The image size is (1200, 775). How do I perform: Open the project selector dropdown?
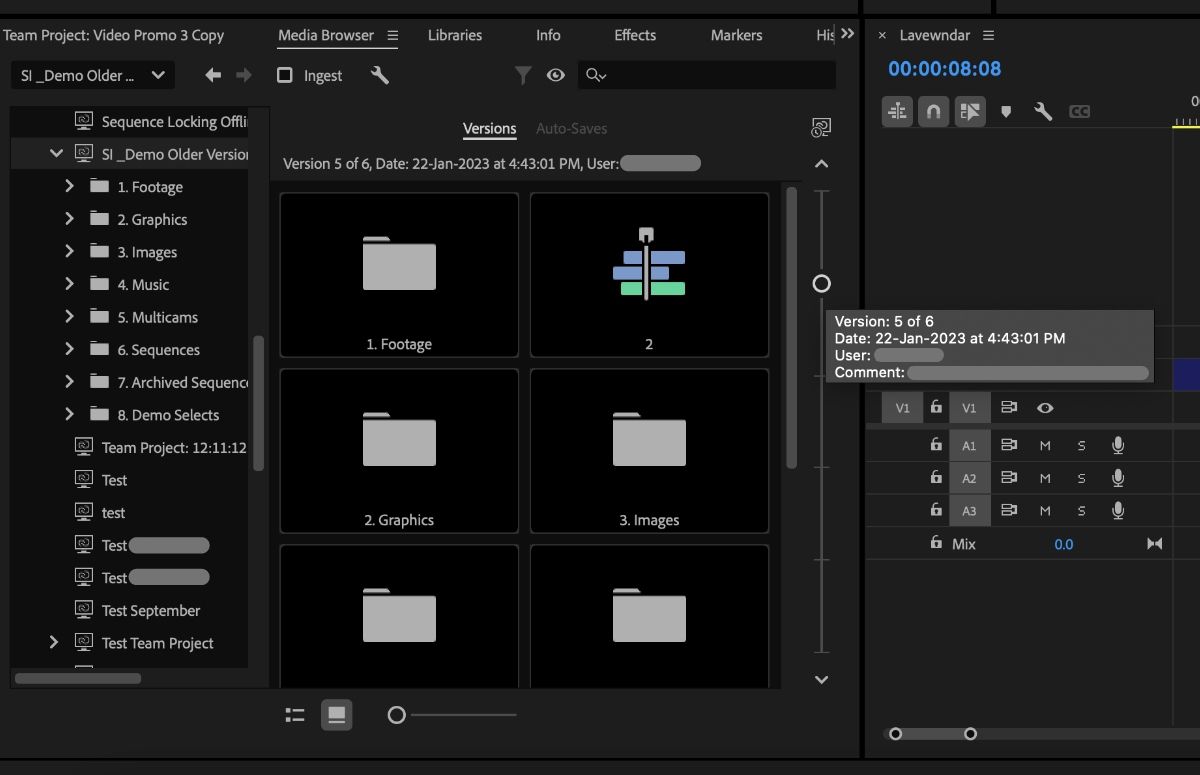(92, 74)
